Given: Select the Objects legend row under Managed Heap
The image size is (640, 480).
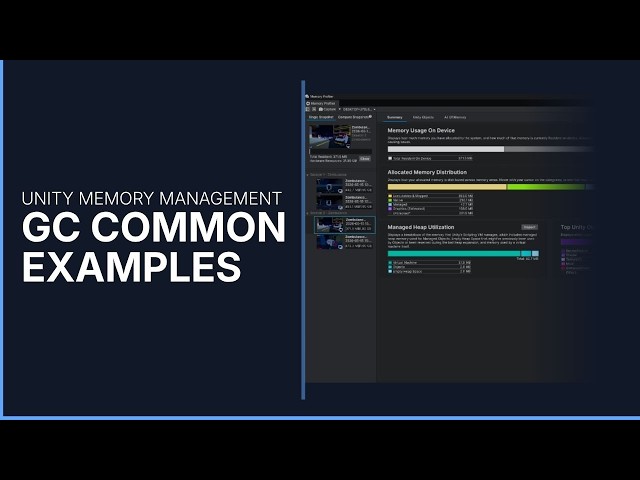Looking at the screenshot, I should [x=430, y=267].
